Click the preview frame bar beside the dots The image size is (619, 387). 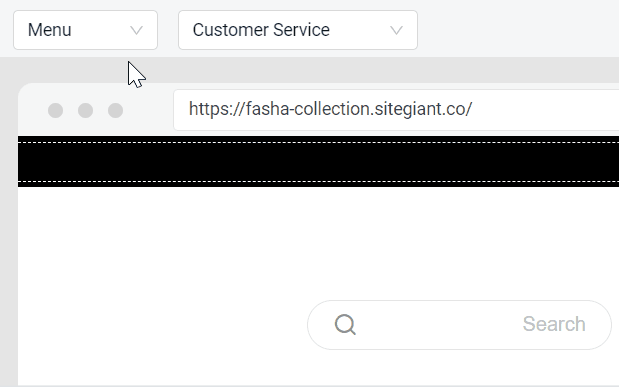click(x=148, y=110)
